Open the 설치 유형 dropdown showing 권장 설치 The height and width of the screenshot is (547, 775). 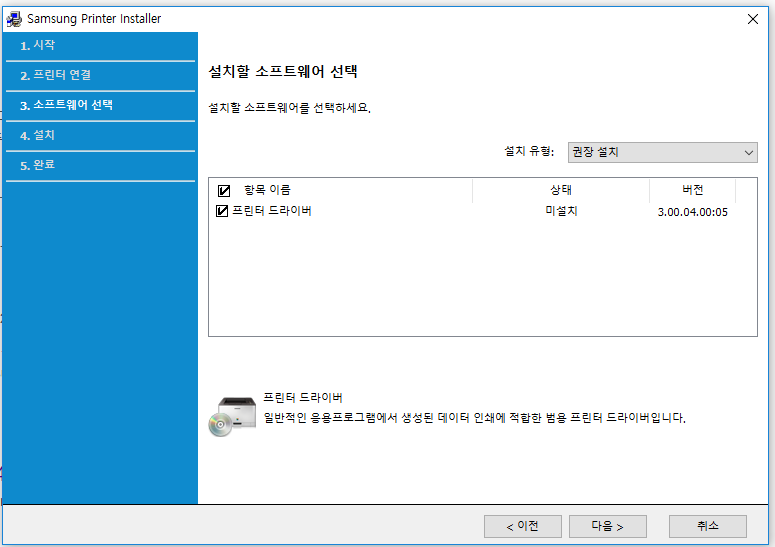pyautogui.click(x=662, y=152)
